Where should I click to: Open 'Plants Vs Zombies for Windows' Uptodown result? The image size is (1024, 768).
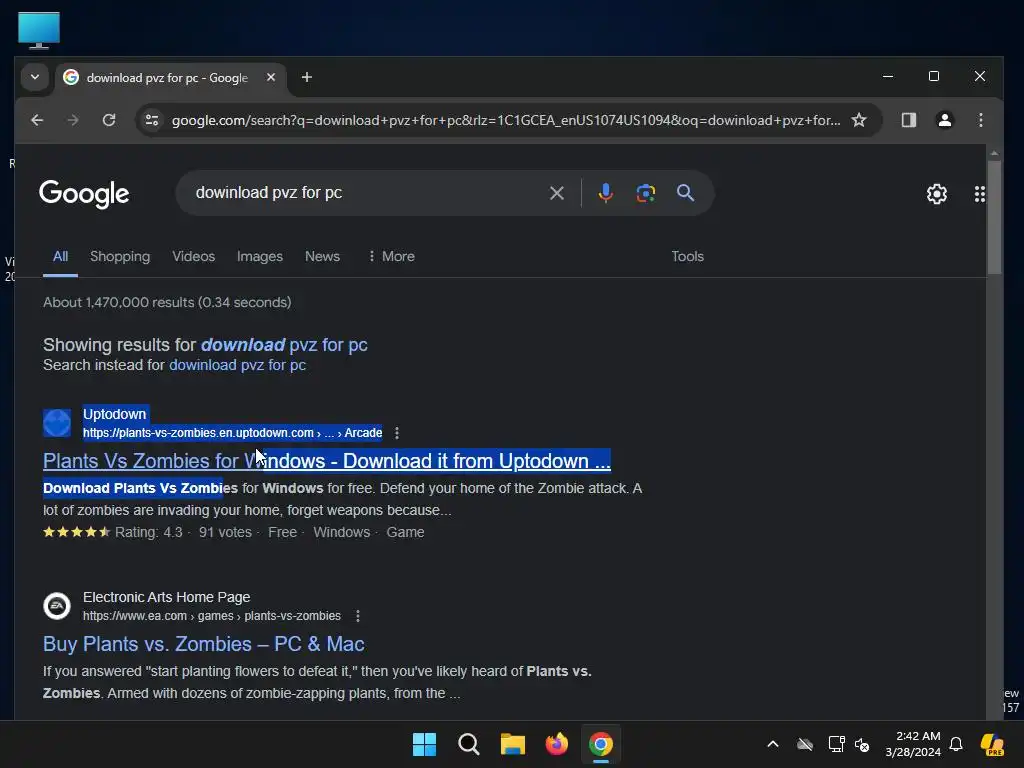click(x=327, y=461)
